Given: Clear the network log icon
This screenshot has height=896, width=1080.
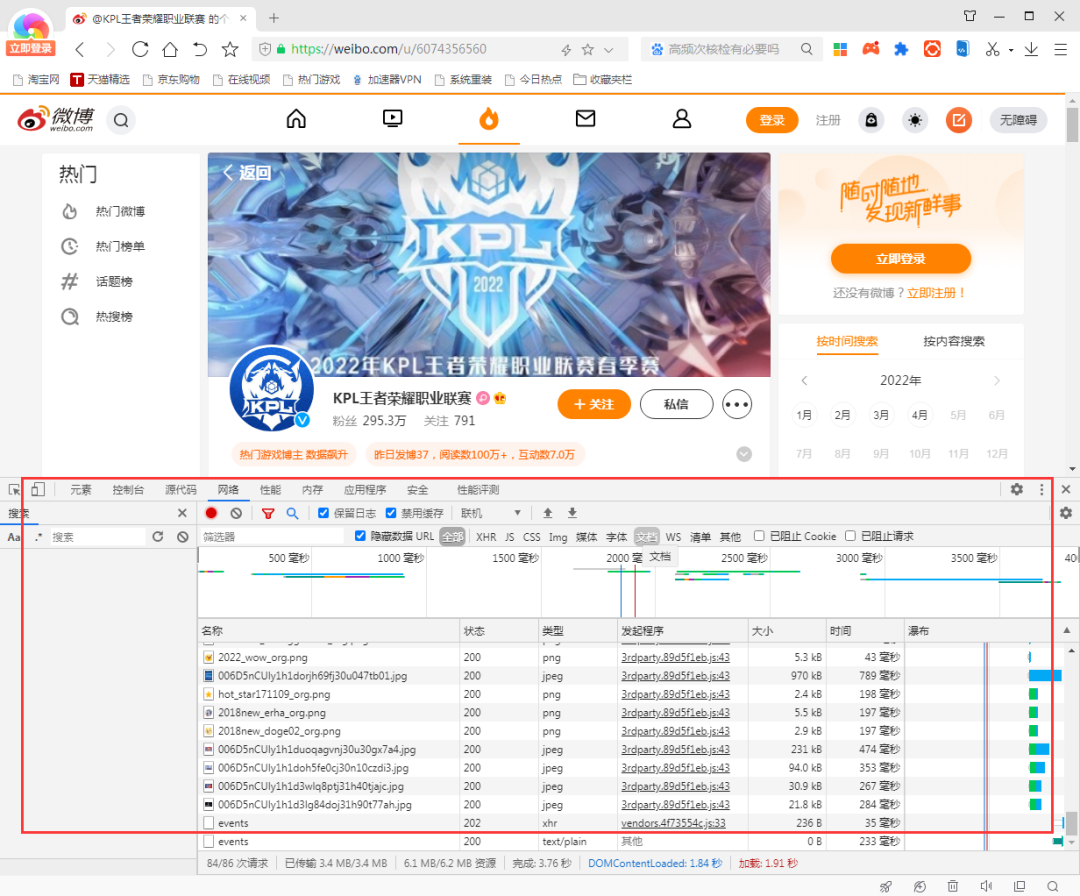Looking at the screenshot, I should 236,513.
